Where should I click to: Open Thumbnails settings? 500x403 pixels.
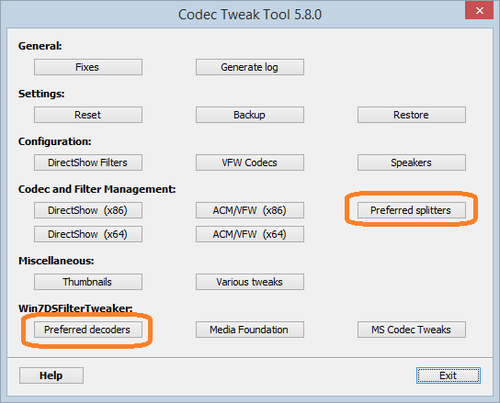[88, 282]
